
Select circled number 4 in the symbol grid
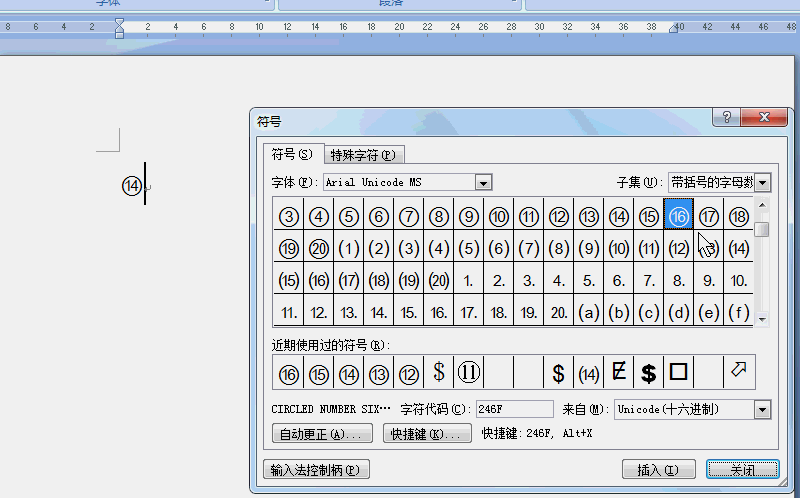[x=319, y=217]
